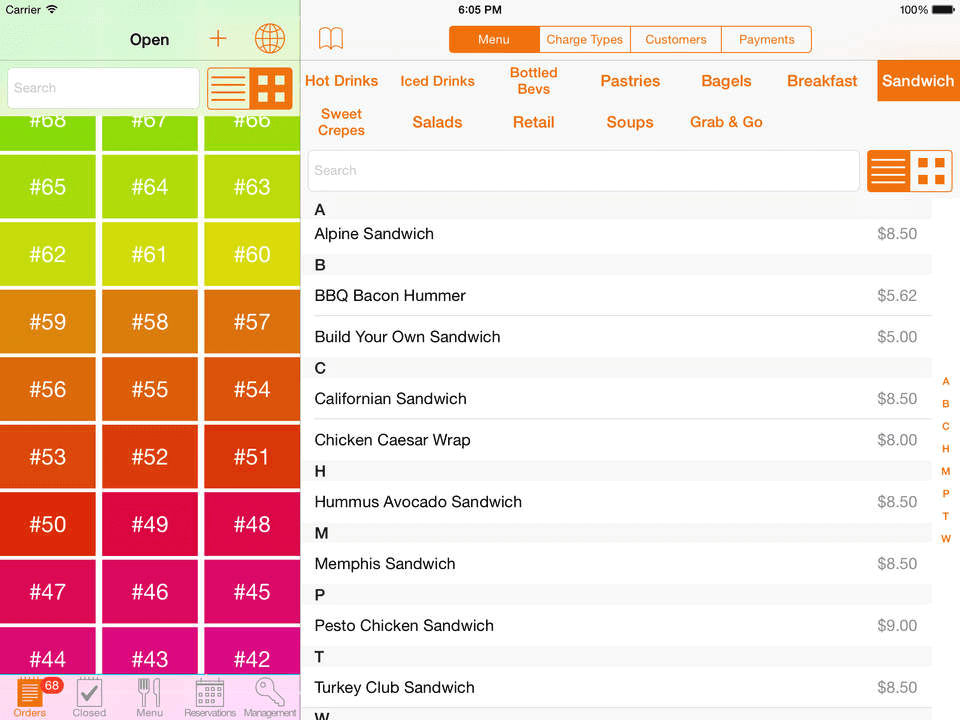The width and height of the screenshot is (960, 720).
Task: Select the Payments tab
Action: pos(767,39)
